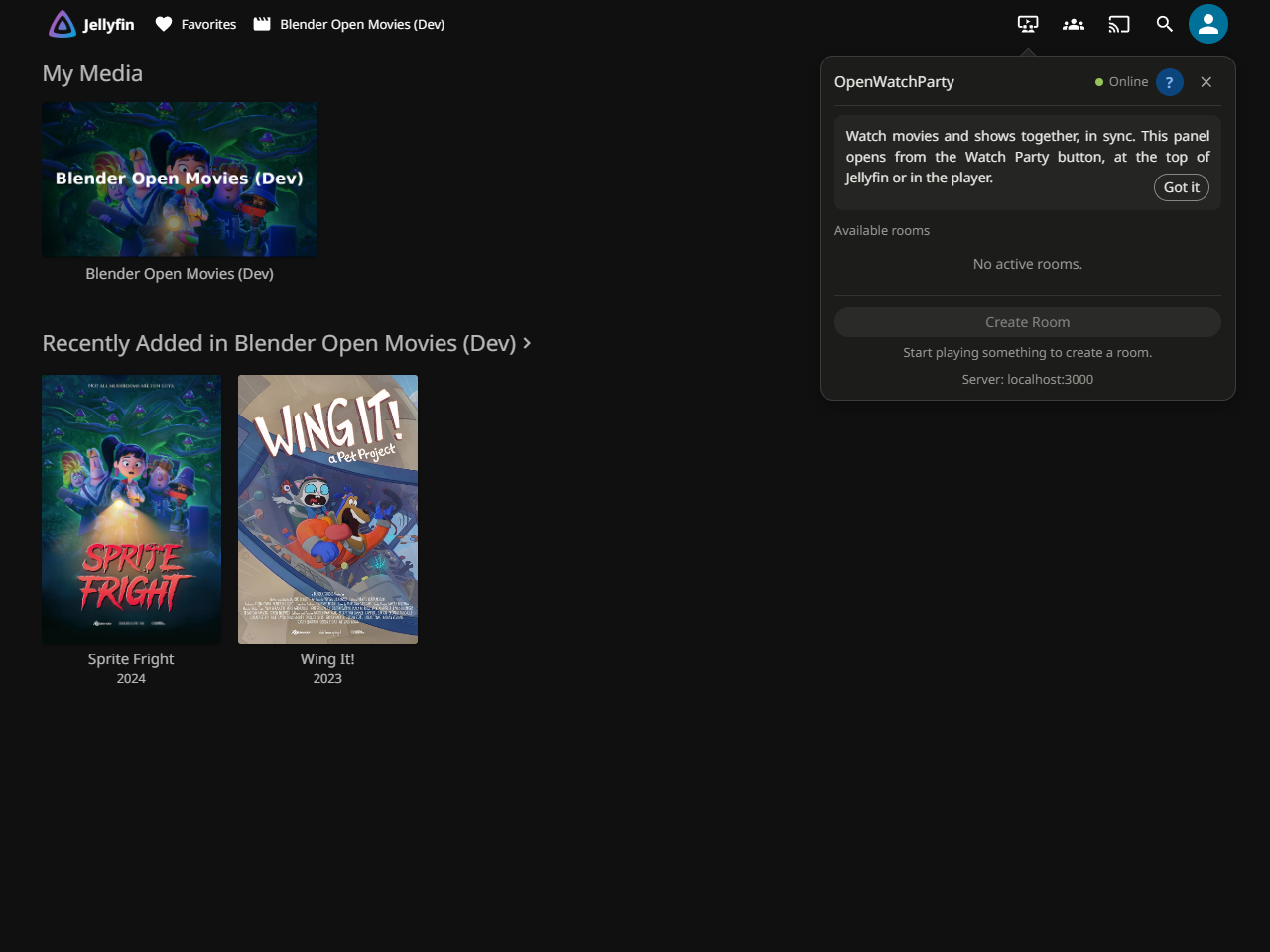Open Blender Open Movies (Dev) library card

180,179
